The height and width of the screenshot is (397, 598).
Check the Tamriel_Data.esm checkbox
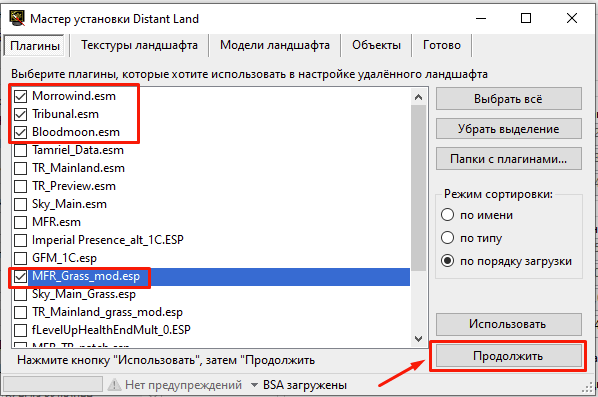point(20,150)
